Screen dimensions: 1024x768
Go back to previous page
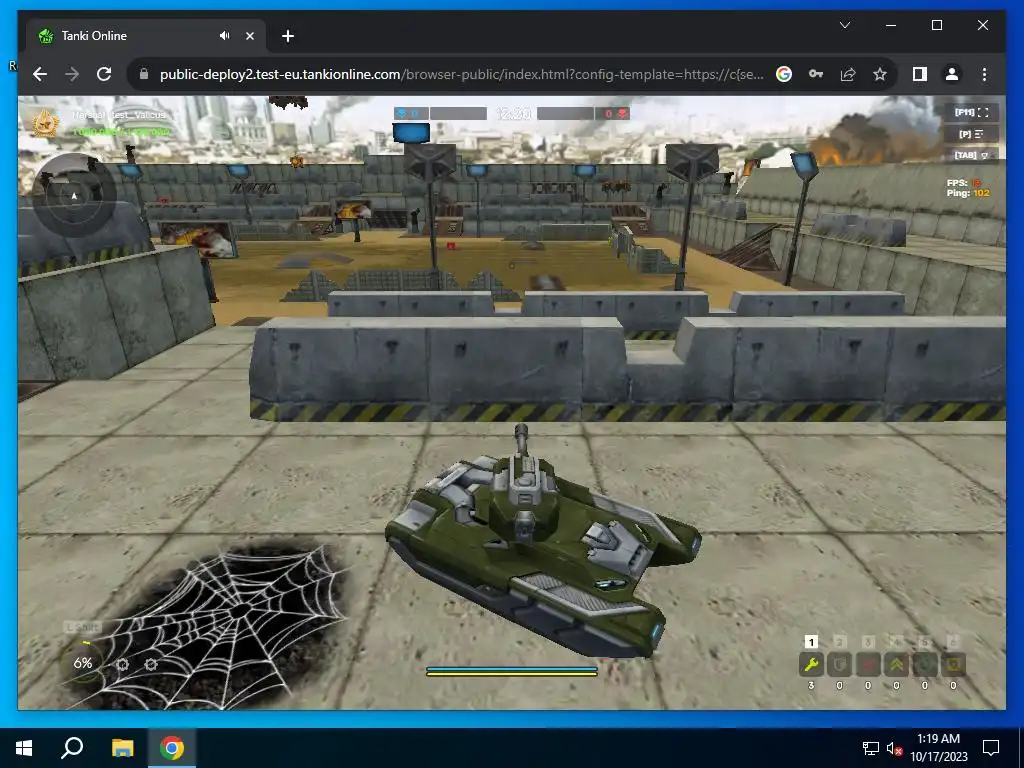(x=40, y=74)
